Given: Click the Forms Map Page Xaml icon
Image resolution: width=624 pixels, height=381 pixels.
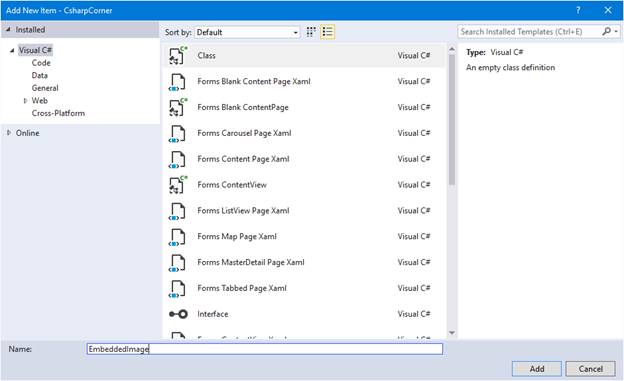Looking at the screenshot, I should pos(177,237).
